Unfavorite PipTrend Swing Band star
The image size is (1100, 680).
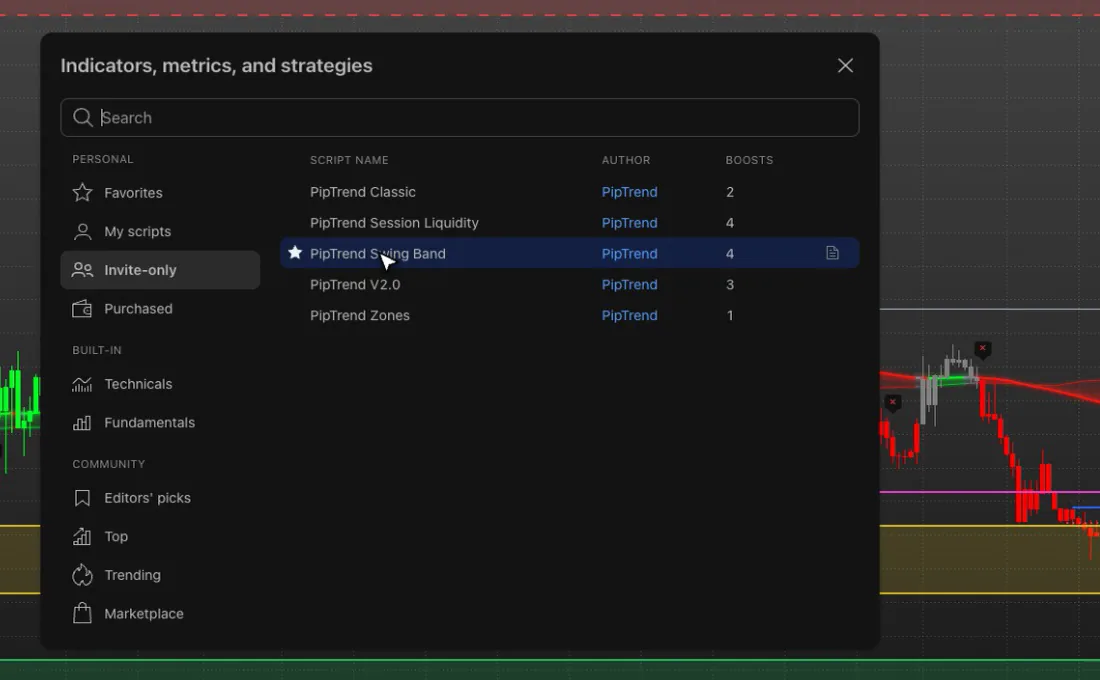point(295,253)
